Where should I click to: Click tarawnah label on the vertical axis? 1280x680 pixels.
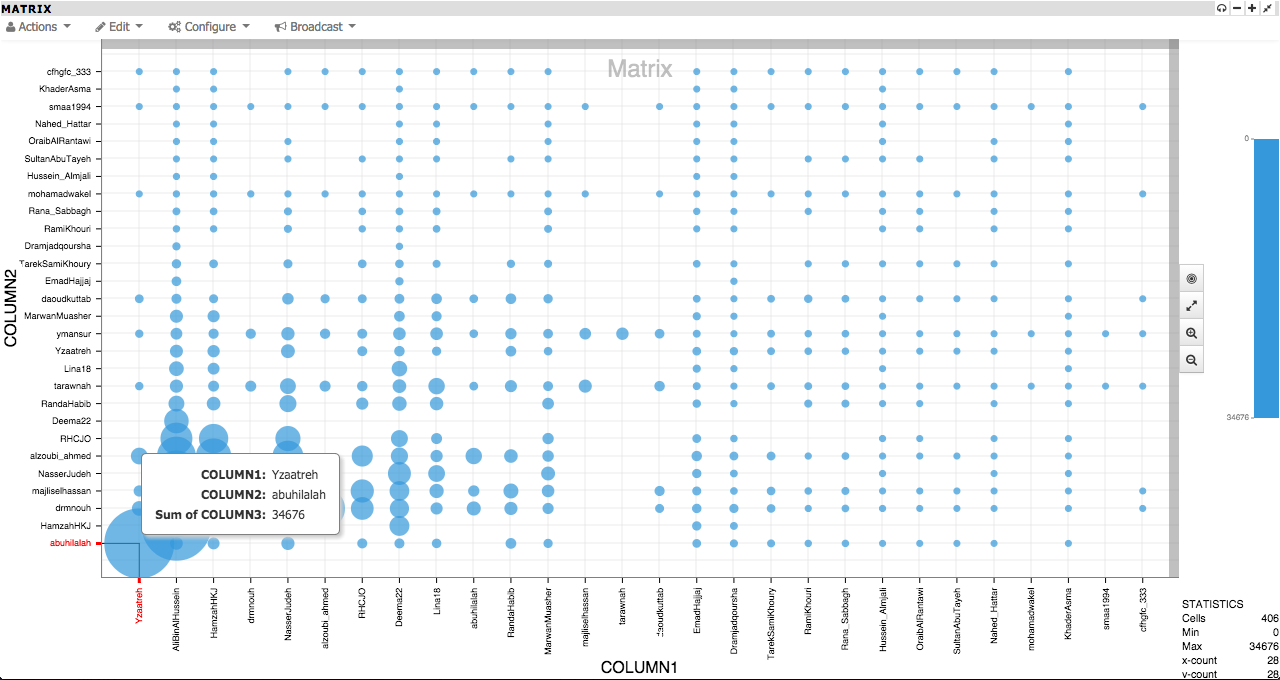pyautogui.click(x=73, y=386)
